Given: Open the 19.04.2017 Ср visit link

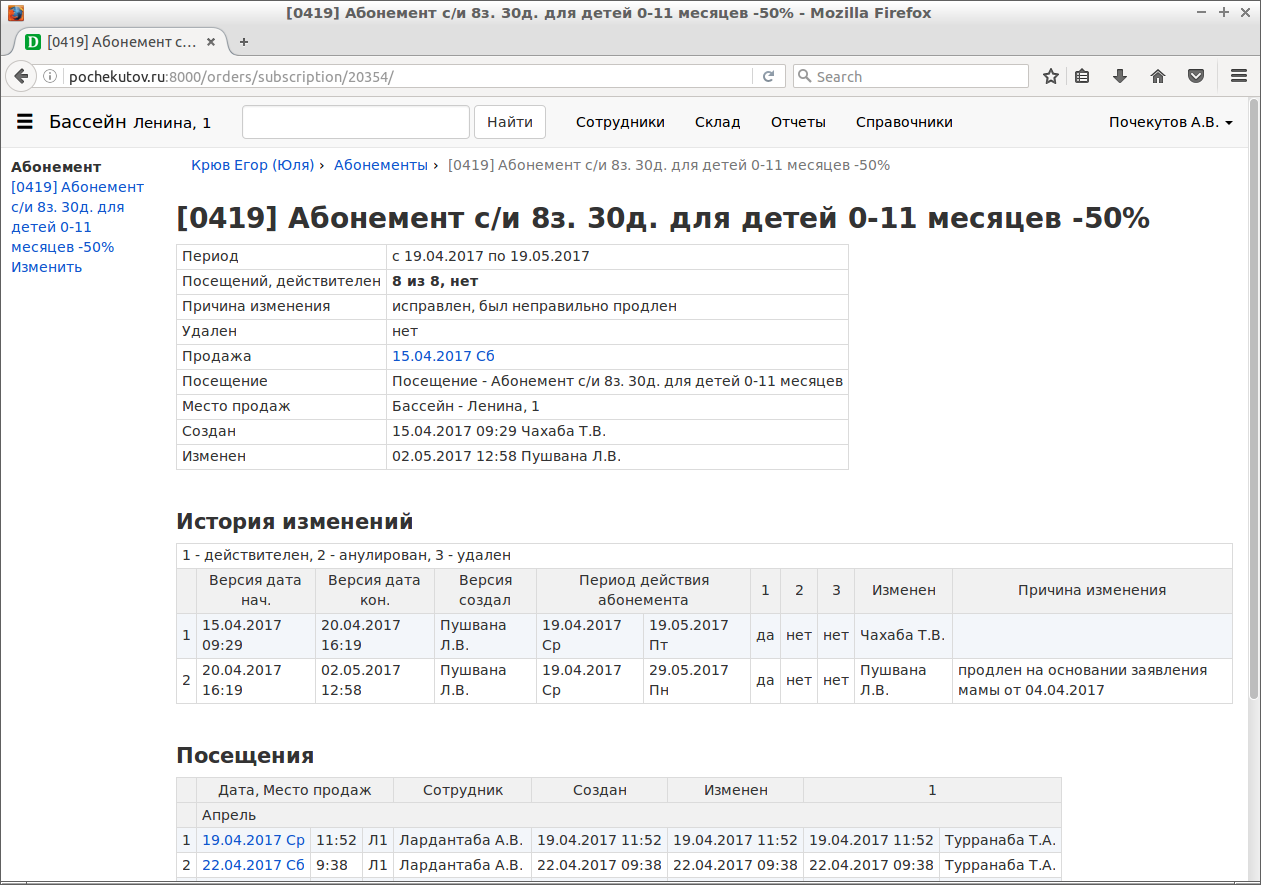Looking at the screenshot, I should [x=253, y=840].
